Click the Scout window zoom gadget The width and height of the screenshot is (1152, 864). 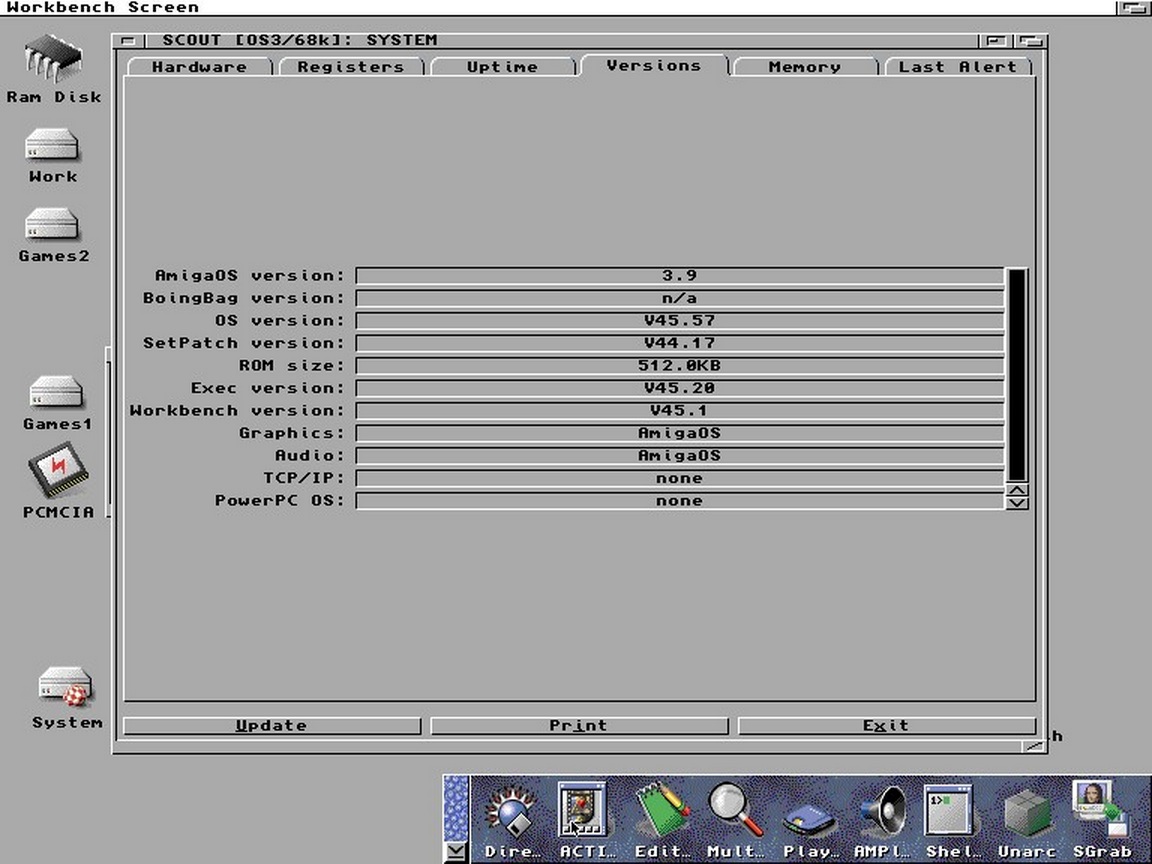coord(996,40)
